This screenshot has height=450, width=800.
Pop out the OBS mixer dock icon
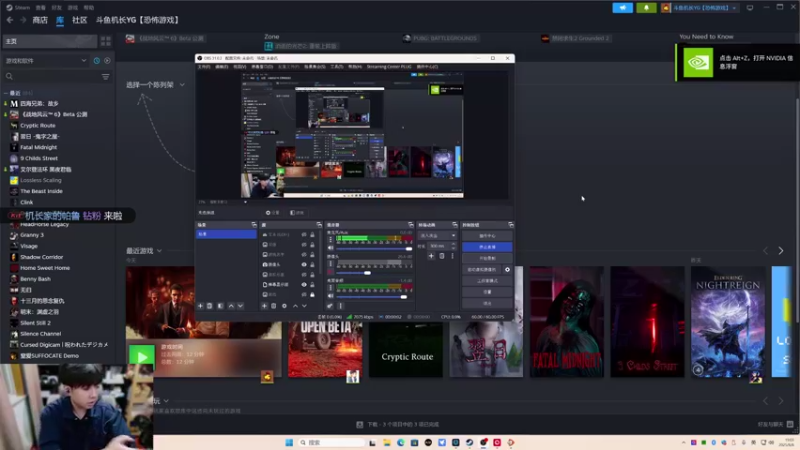[x=411, y=225]
